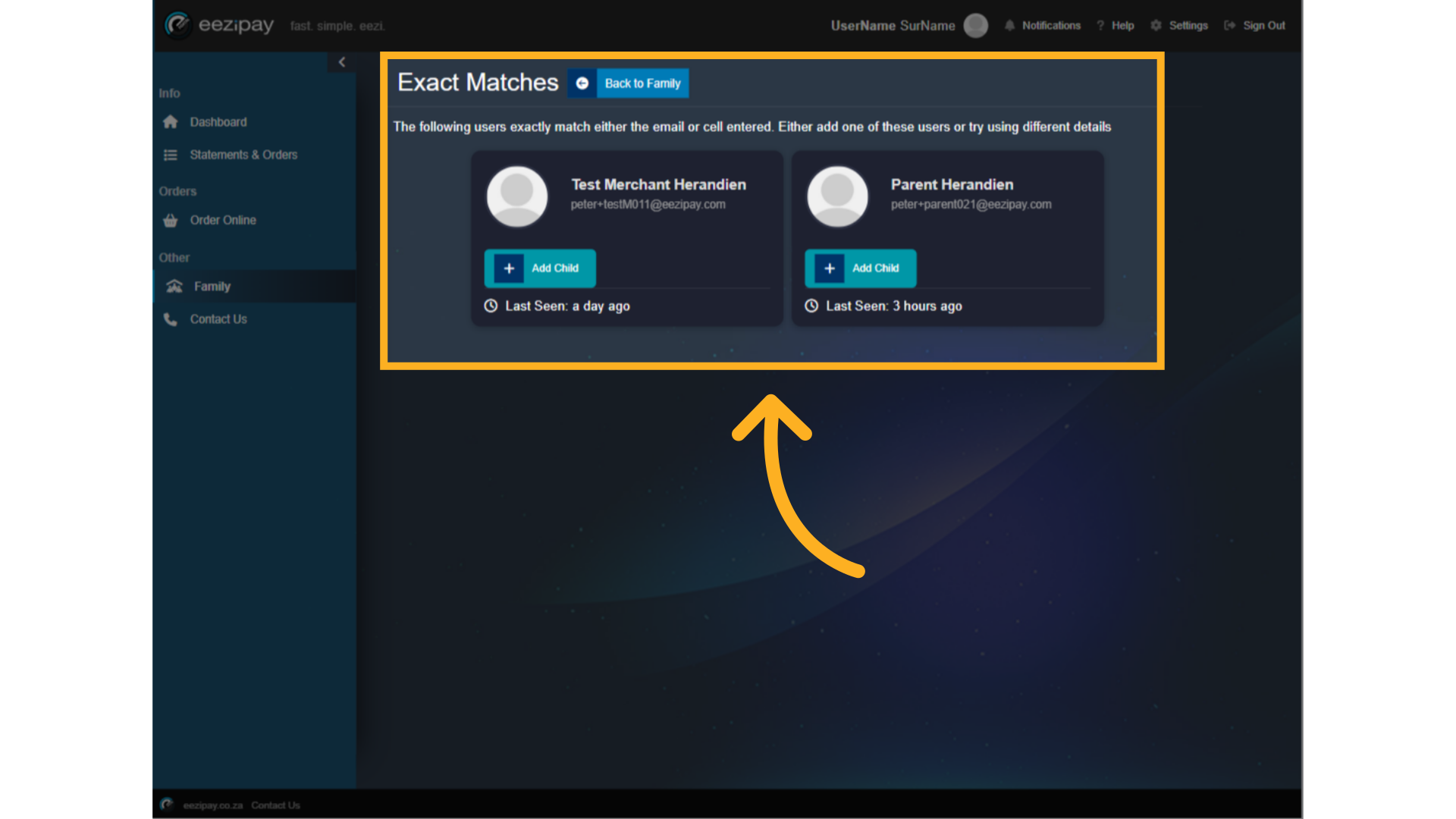Open the Dashboard home icon
Image resolution: width=1456 pixels, height=819 pixels.
171,122
